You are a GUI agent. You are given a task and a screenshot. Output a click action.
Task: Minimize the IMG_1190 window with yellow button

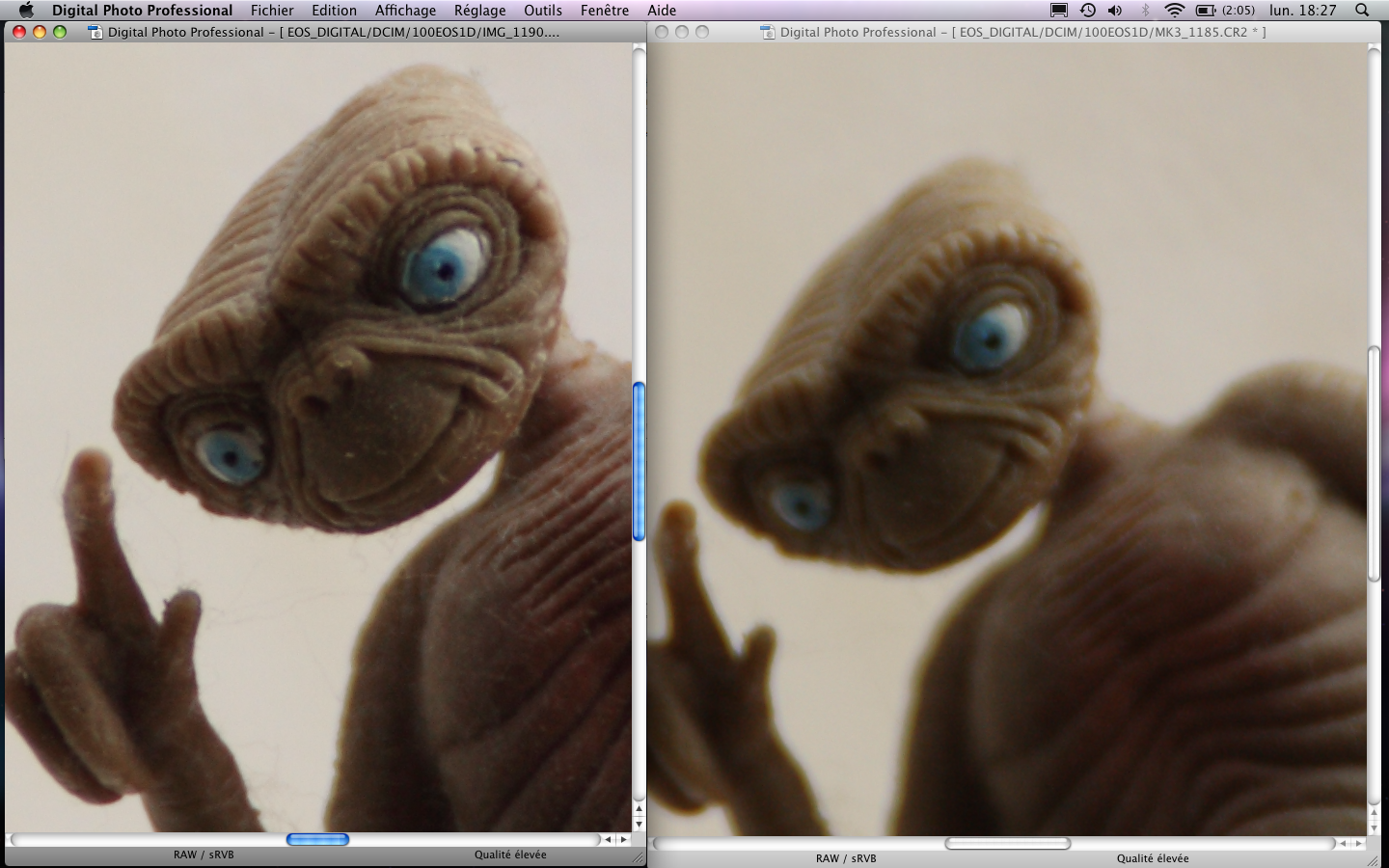pos(40,32)
